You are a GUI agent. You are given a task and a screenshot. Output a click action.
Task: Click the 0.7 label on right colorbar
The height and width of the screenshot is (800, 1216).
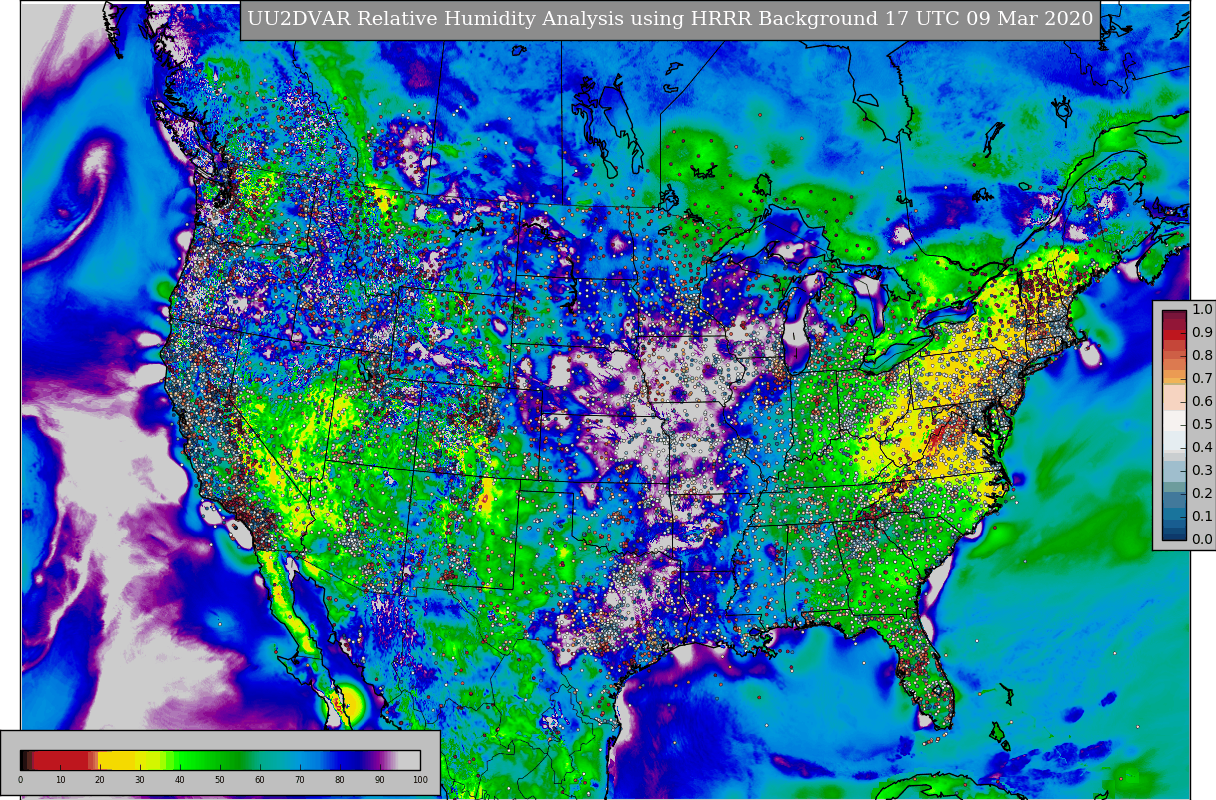pyautogui.click(x=1202, y=379)
